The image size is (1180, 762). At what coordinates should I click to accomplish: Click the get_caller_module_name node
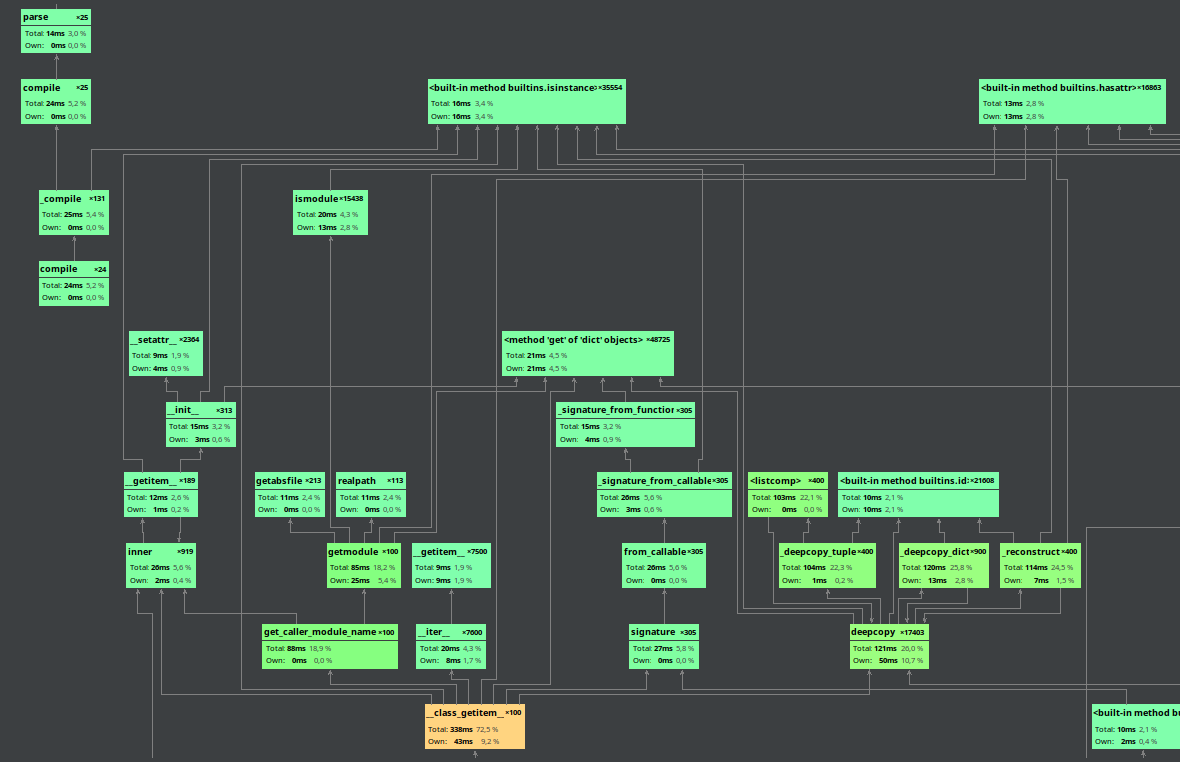pyautogui.click(x=330, y=645)
